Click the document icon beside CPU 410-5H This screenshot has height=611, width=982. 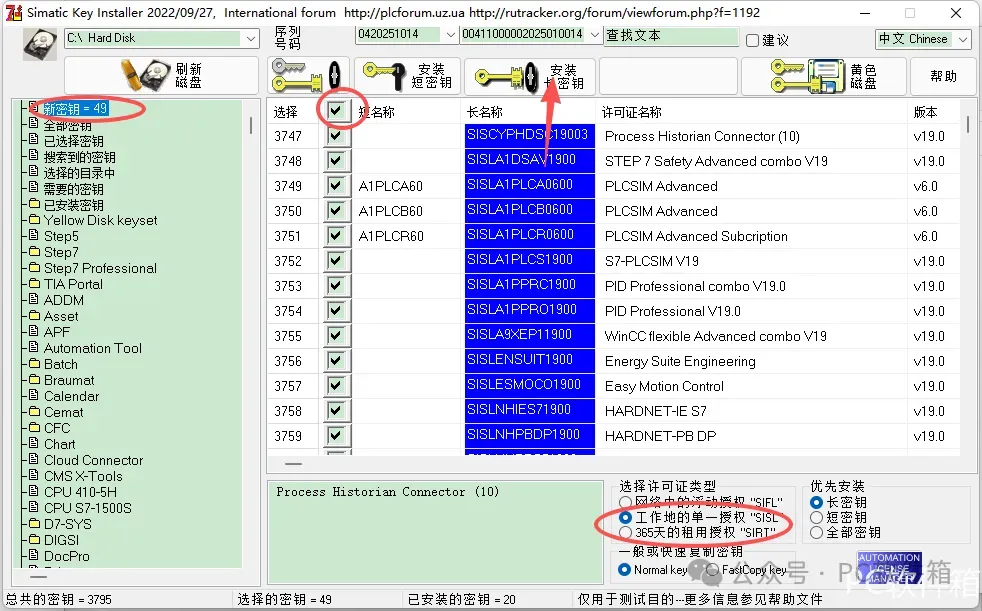pos(34,491)
